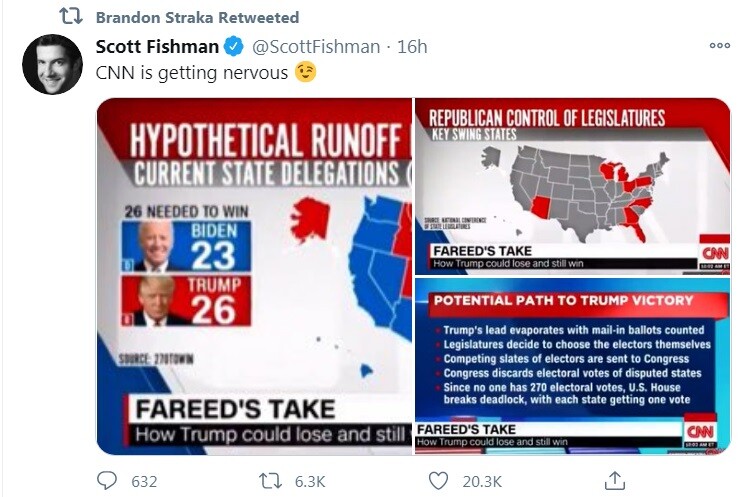Open the Hypothetical Runoff image

click(254, 275)
